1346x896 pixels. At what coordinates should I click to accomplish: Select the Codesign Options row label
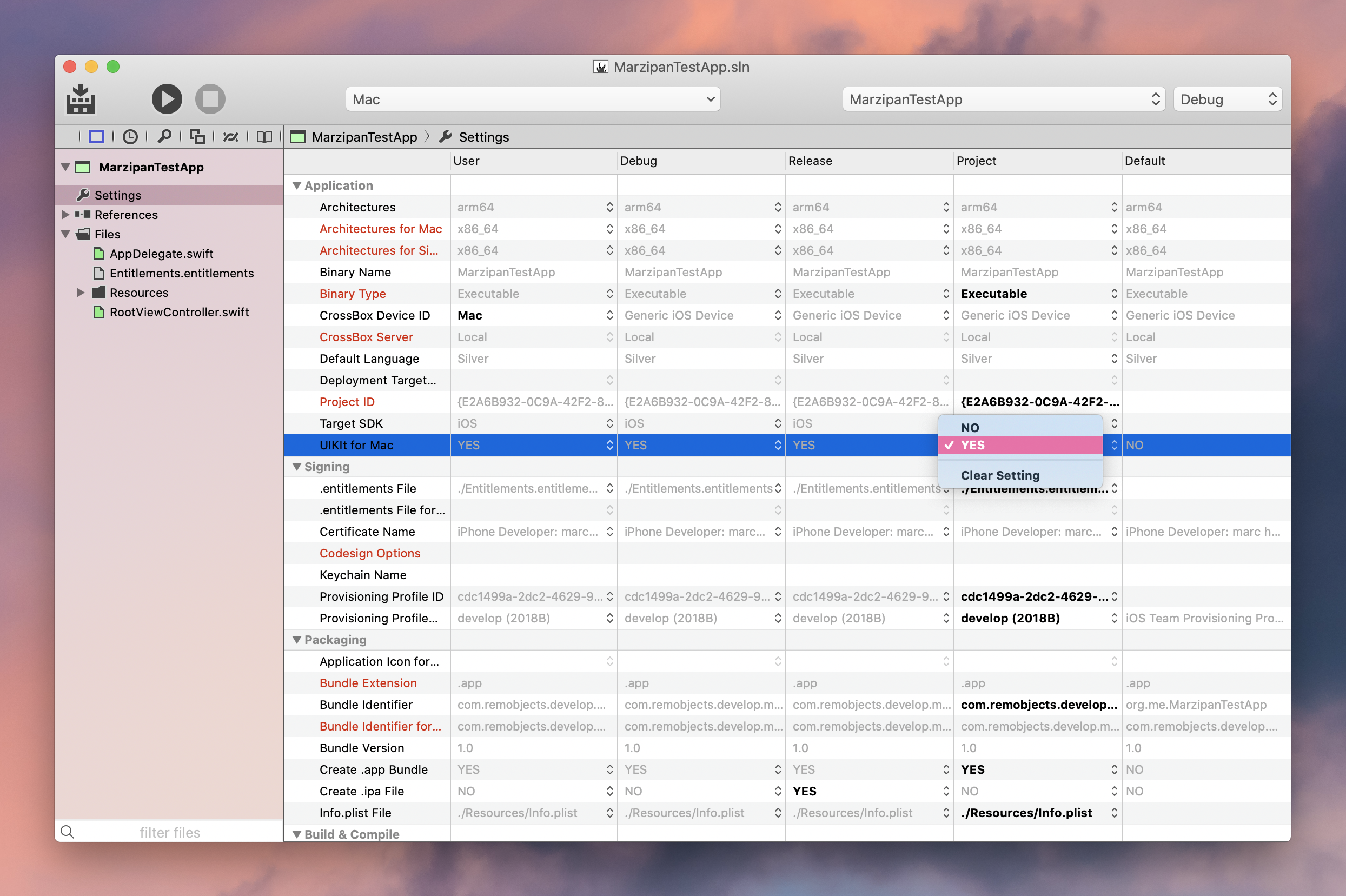tap(370, 554)
